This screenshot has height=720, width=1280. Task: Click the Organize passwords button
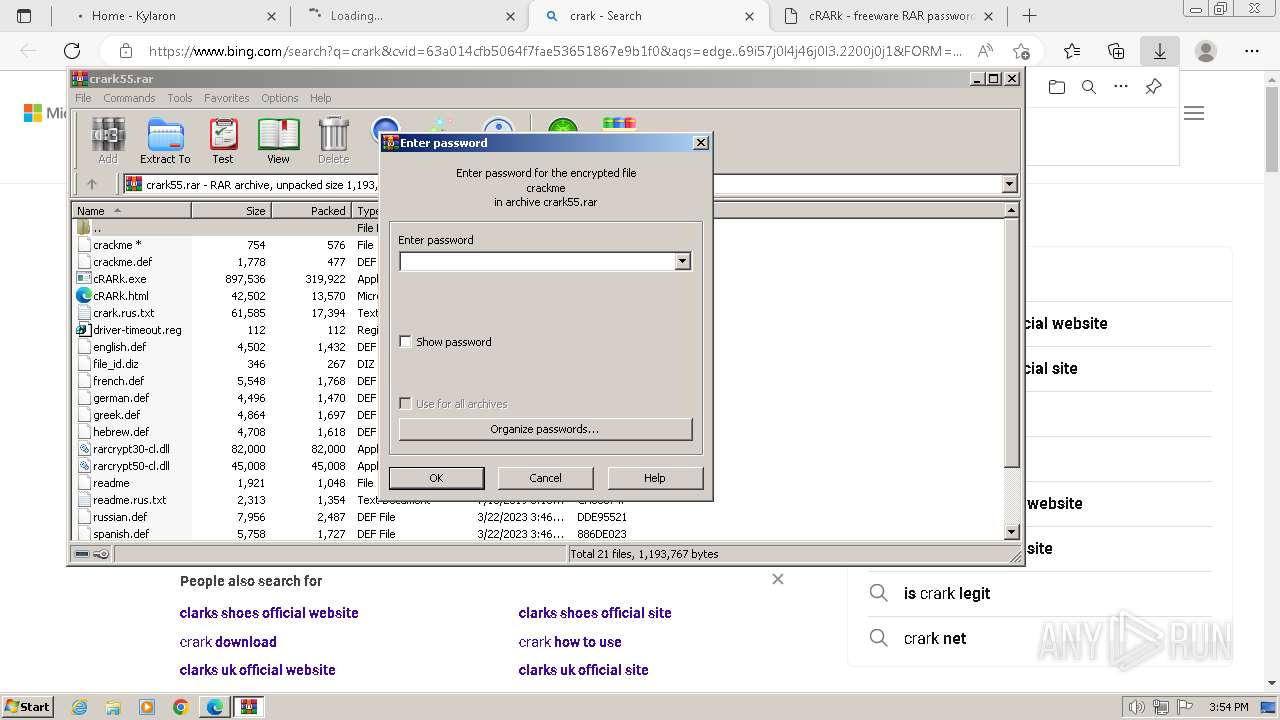(x=545, y=429)
